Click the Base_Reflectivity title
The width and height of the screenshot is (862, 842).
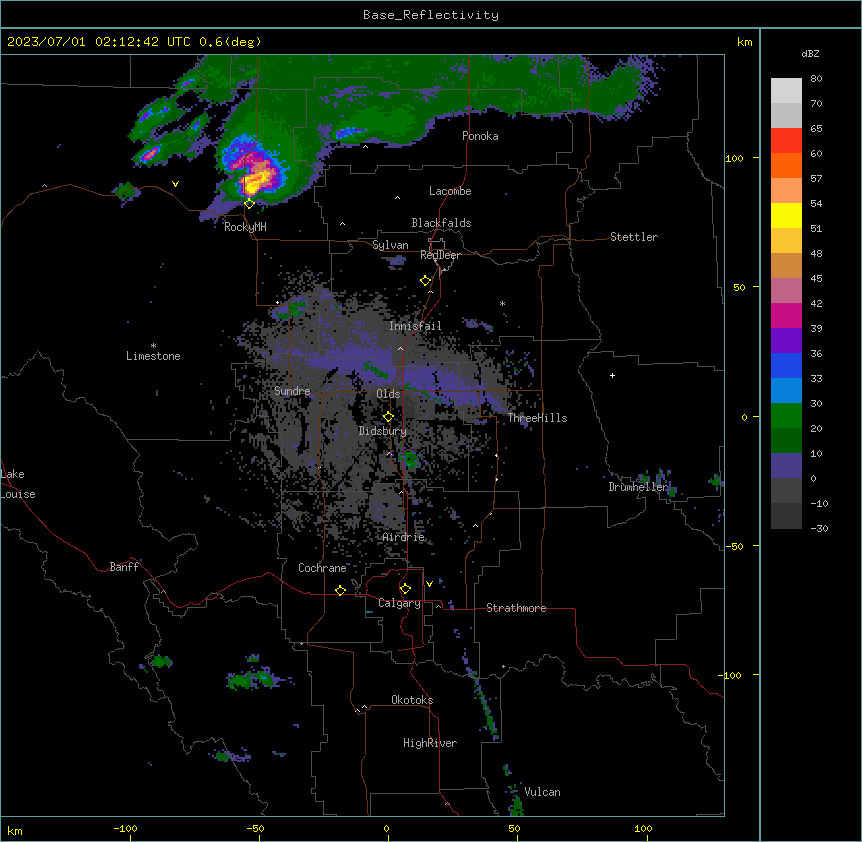tap(431, 15)
